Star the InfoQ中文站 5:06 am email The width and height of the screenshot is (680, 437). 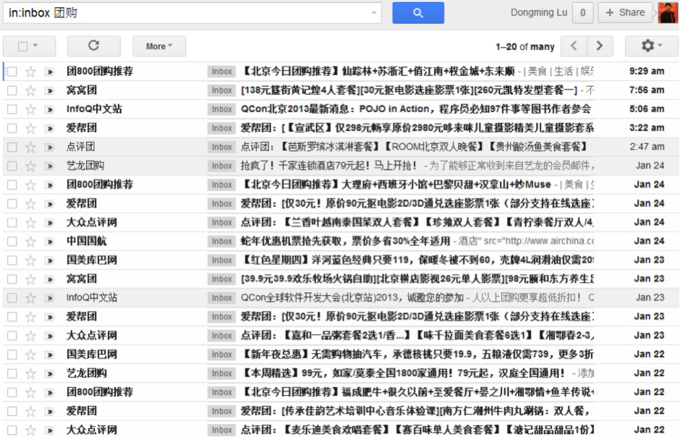(31, 108)
